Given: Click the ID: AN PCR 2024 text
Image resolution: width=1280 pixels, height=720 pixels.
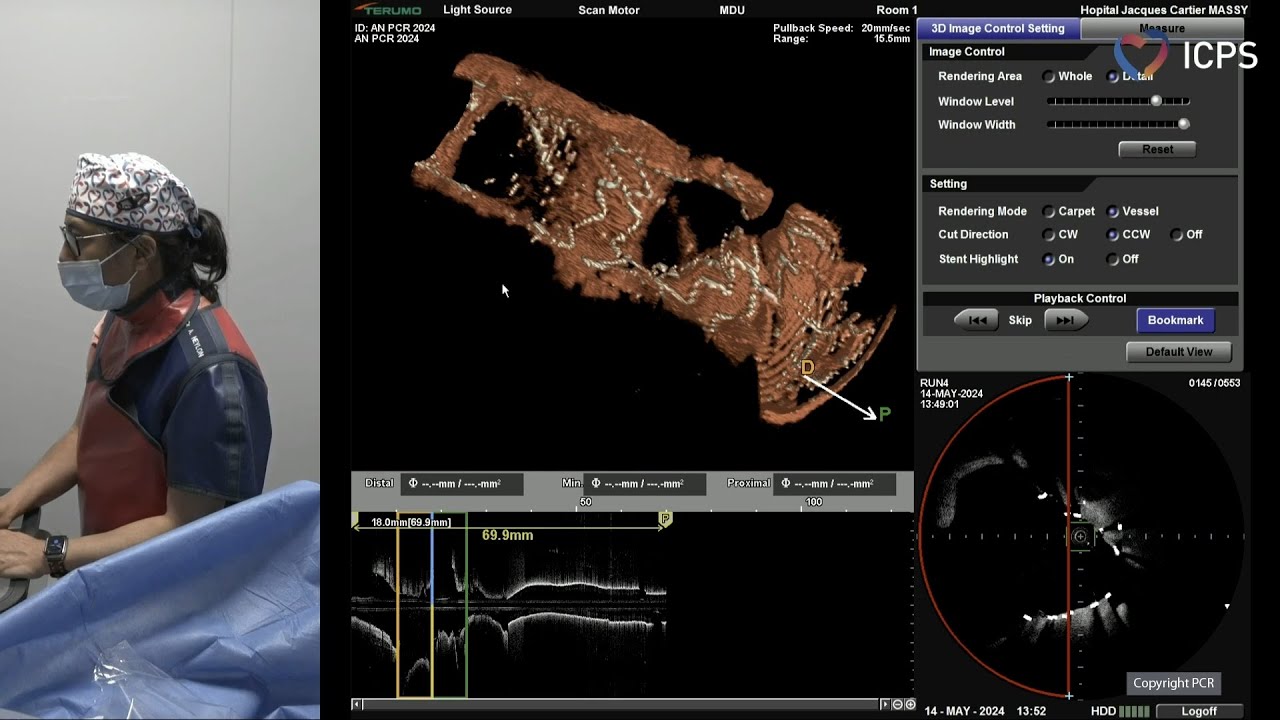Looking at the screenshot, I should (x=395, y=28).
